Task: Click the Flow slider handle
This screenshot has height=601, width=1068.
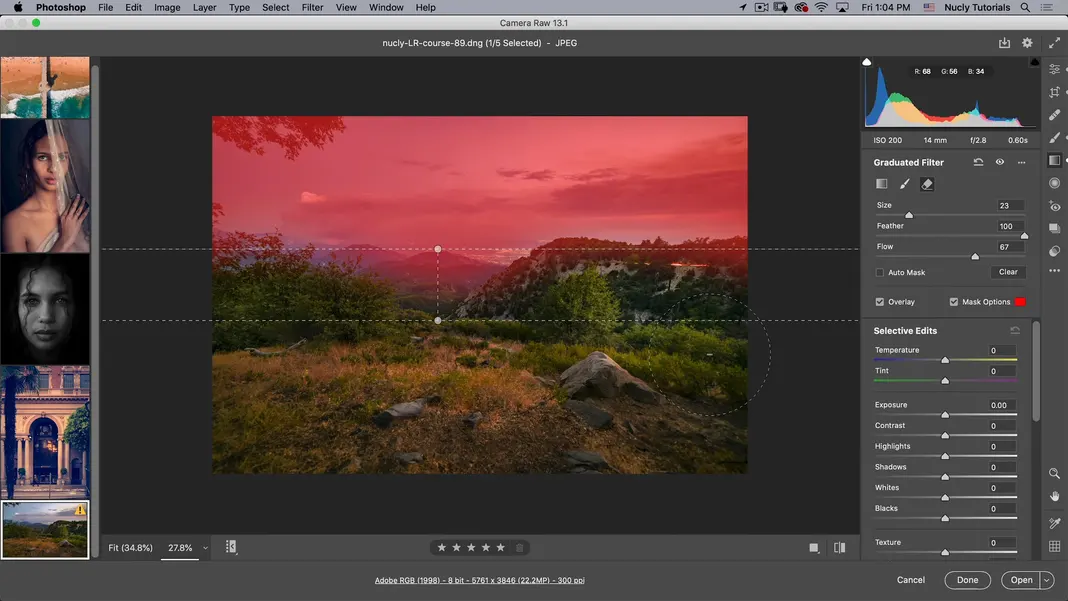Action: click(975, 257)
